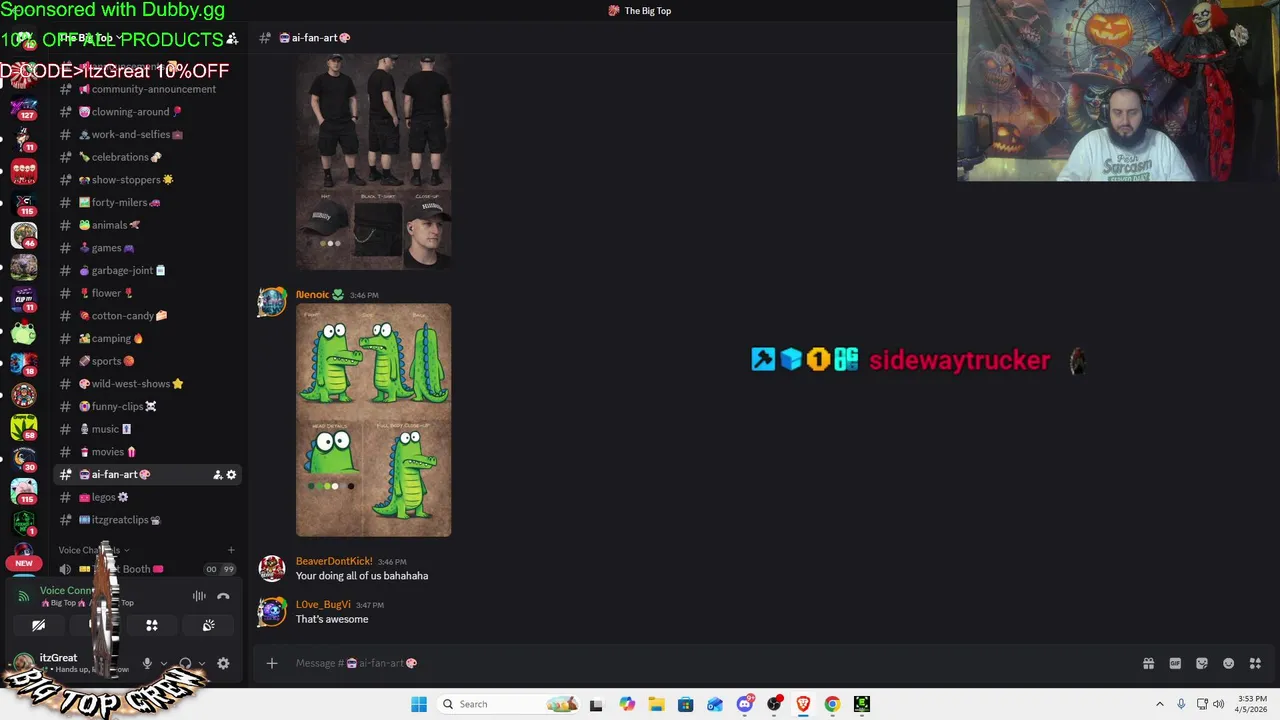1280x720 pixels.
Task: Switch to work-and-selfies channel
Action: point(147,134)
